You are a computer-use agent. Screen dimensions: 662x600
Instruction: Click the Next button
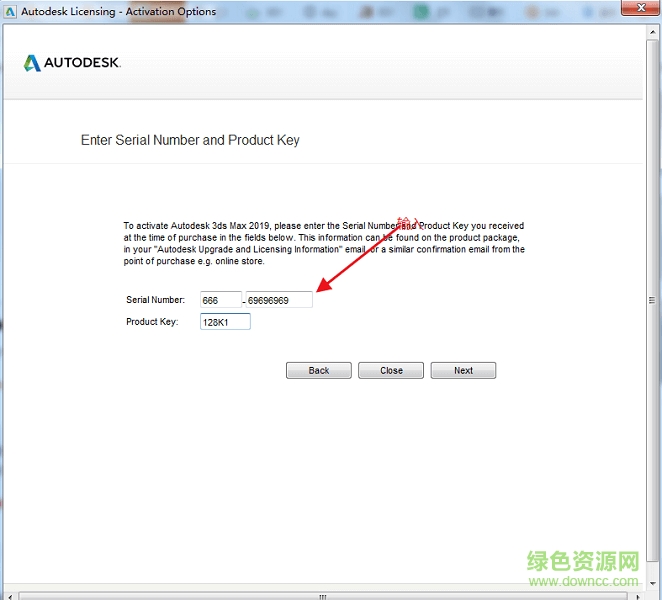tap(463, 370)
